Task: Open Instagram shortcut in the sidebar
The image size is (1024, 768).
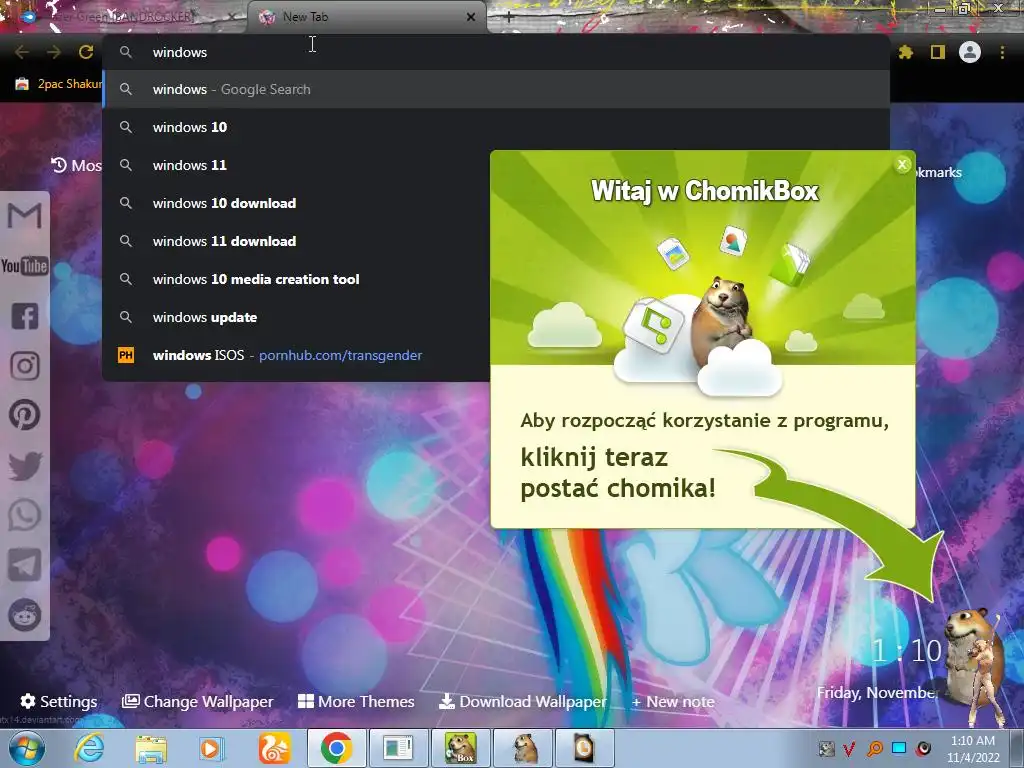Action: [25, 366]
